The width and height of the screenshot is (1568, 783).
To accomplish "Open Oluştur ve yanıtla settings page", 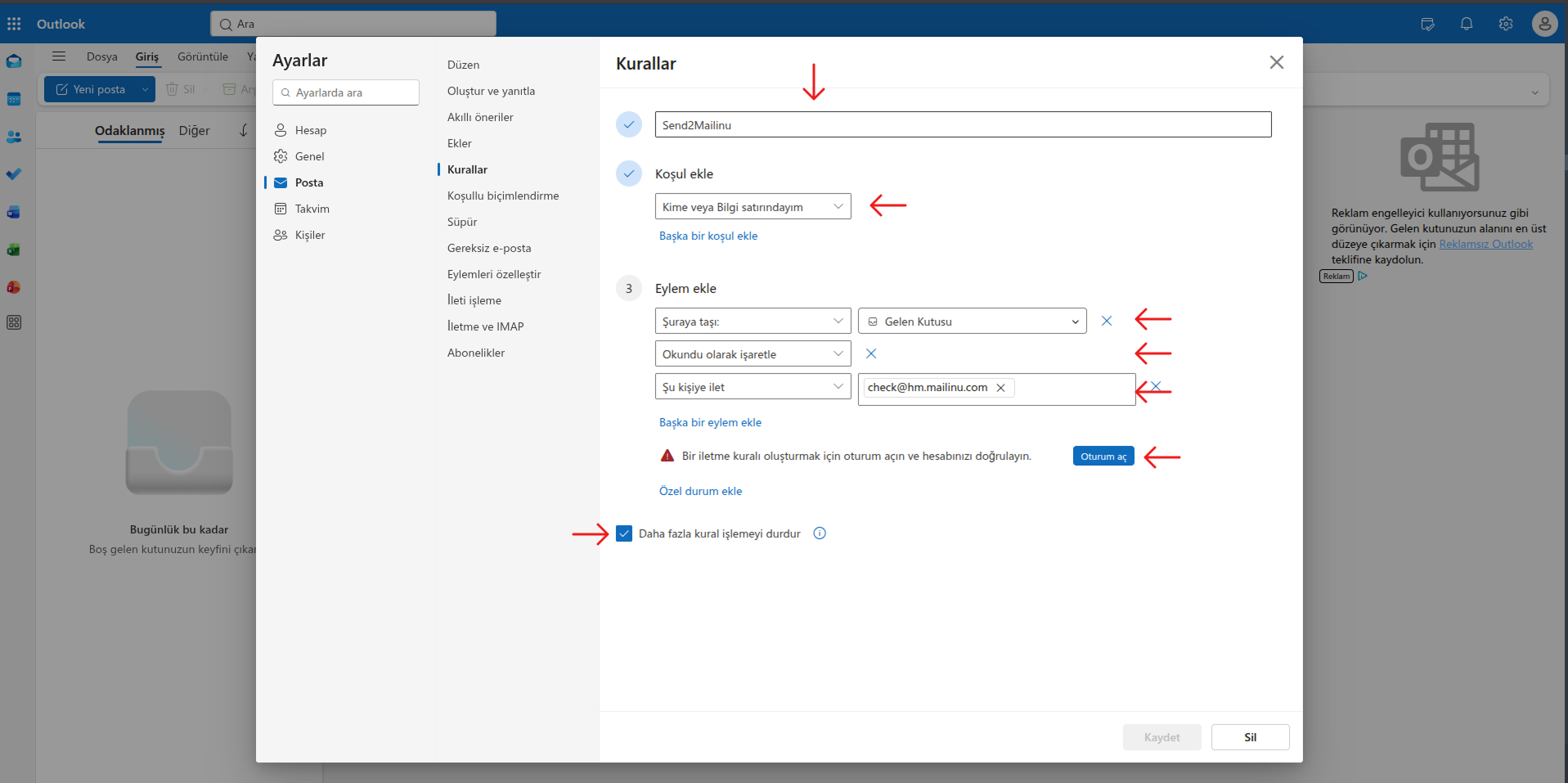I will (x=492, y=91).
